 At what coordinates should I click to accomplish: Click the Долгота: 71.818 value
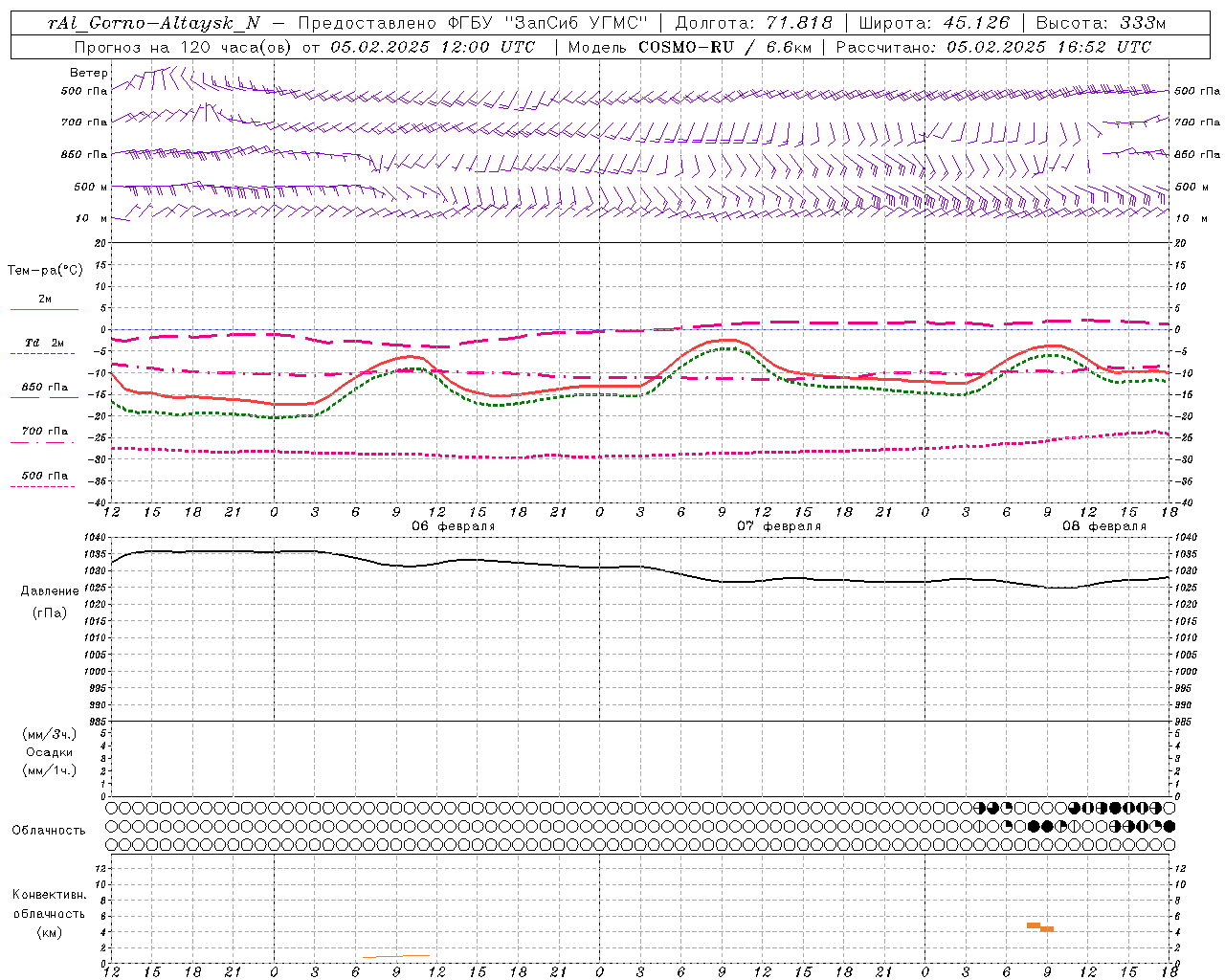pyautogui.click(x=754, y=23)
